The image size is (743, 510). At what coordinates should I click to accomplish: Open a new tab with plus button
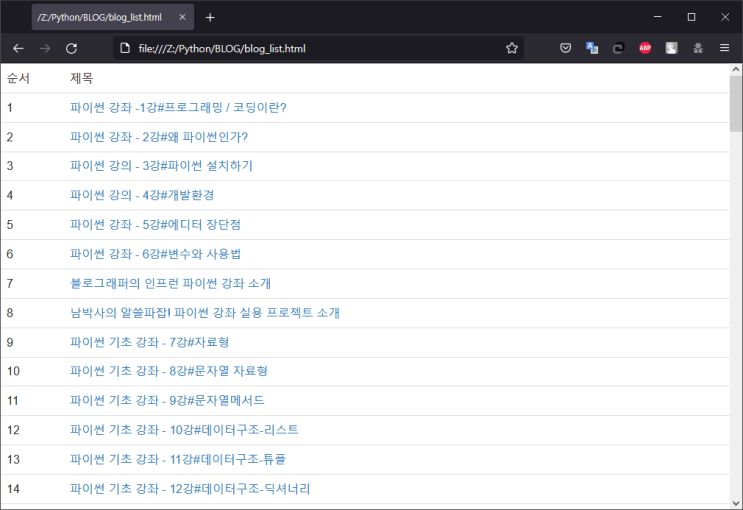pyautogui.click(x=210, y=17)
